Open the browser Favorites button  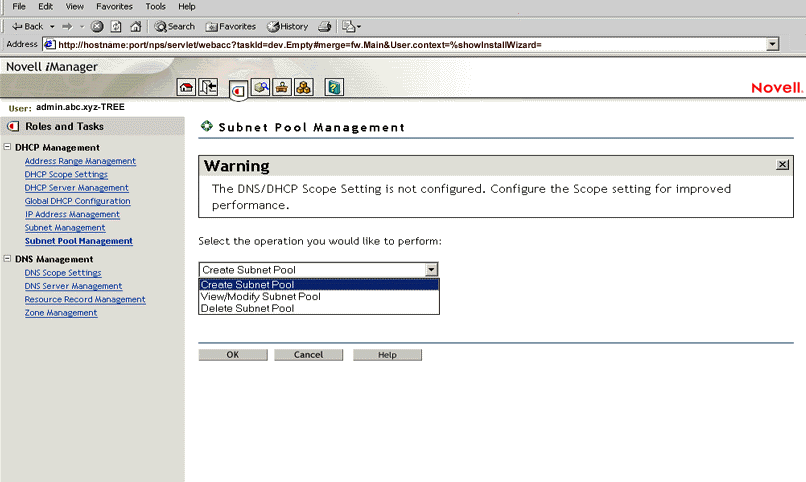click(x=230, y=27)
